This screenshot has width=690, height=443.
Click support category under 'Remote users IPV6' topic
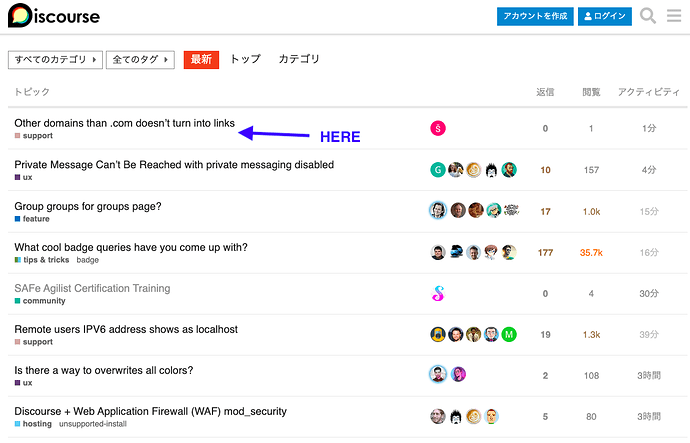(x=33, y=342)
